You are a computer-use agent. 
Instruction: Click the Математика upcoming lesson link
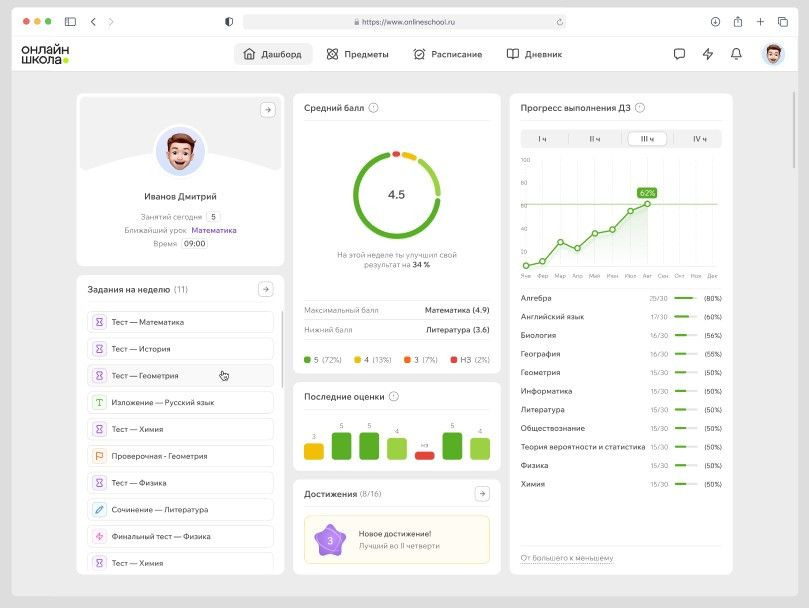tap(214, 230)
